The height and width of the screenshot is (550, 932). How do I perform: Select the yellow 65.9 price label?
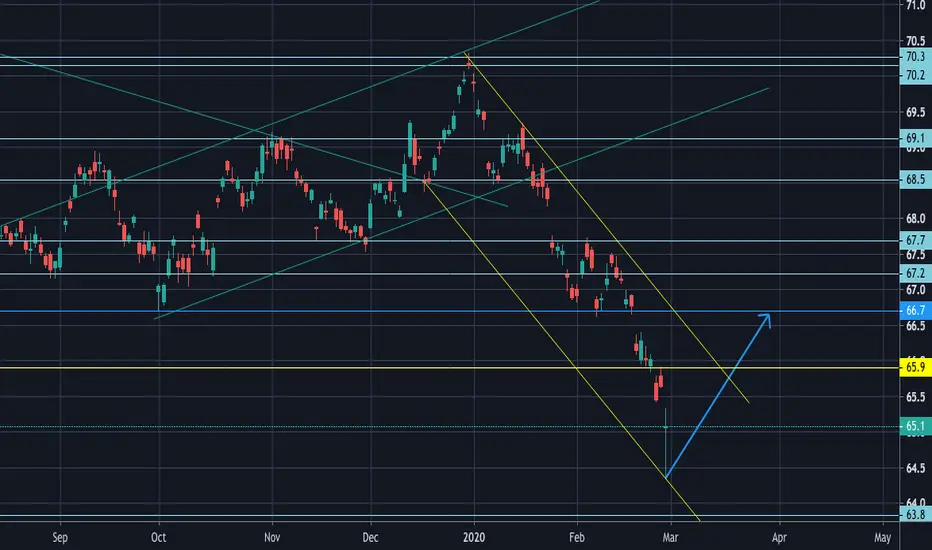(915, 367)
